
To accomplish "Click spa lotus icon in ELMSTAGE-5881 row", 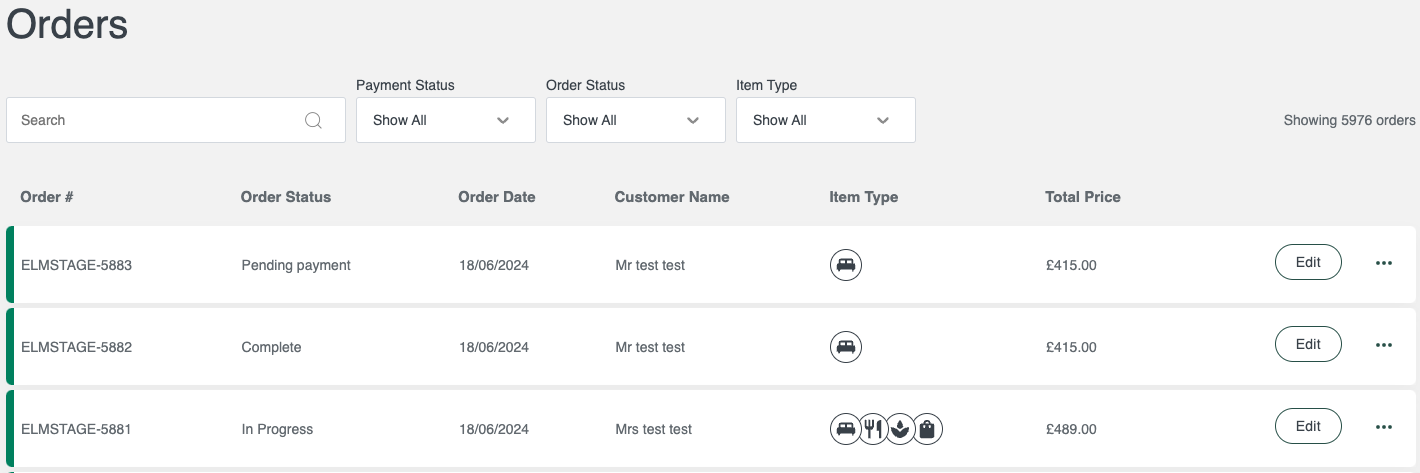I will tap(901, 429).
